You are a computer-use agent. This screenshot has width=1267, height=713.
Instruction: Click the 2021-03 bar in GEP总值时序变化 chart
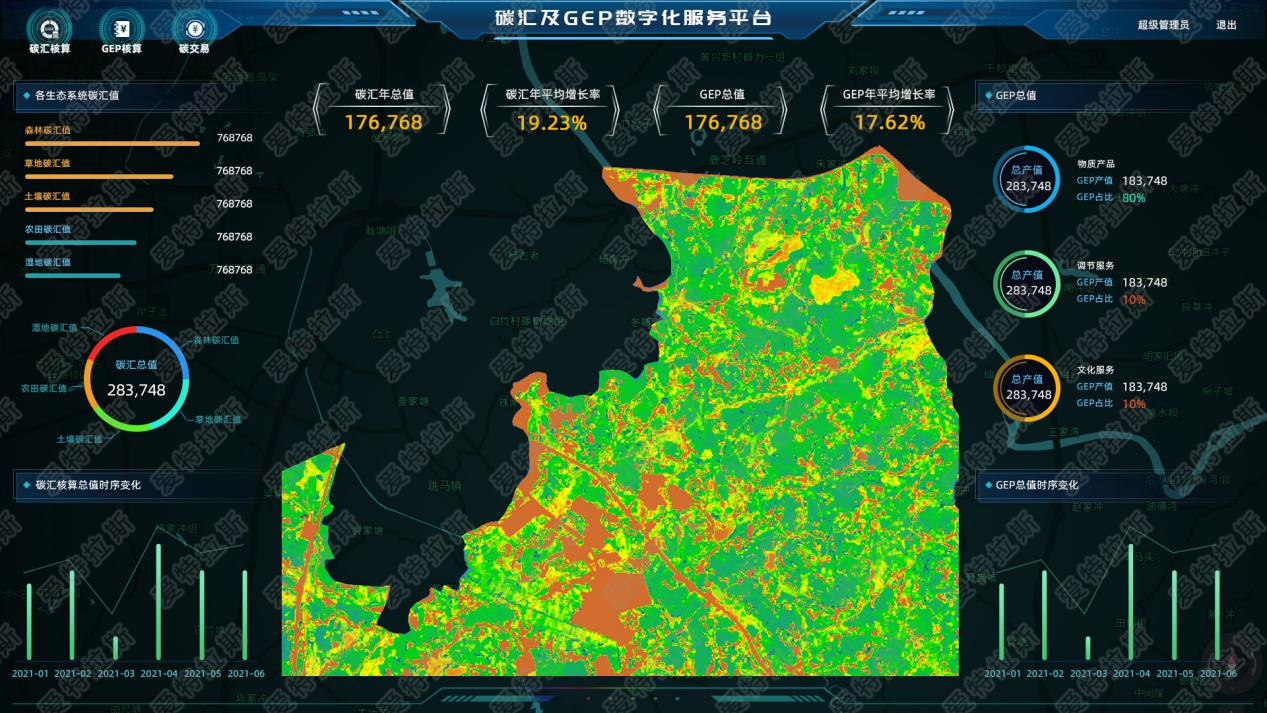coord(1088,648)
